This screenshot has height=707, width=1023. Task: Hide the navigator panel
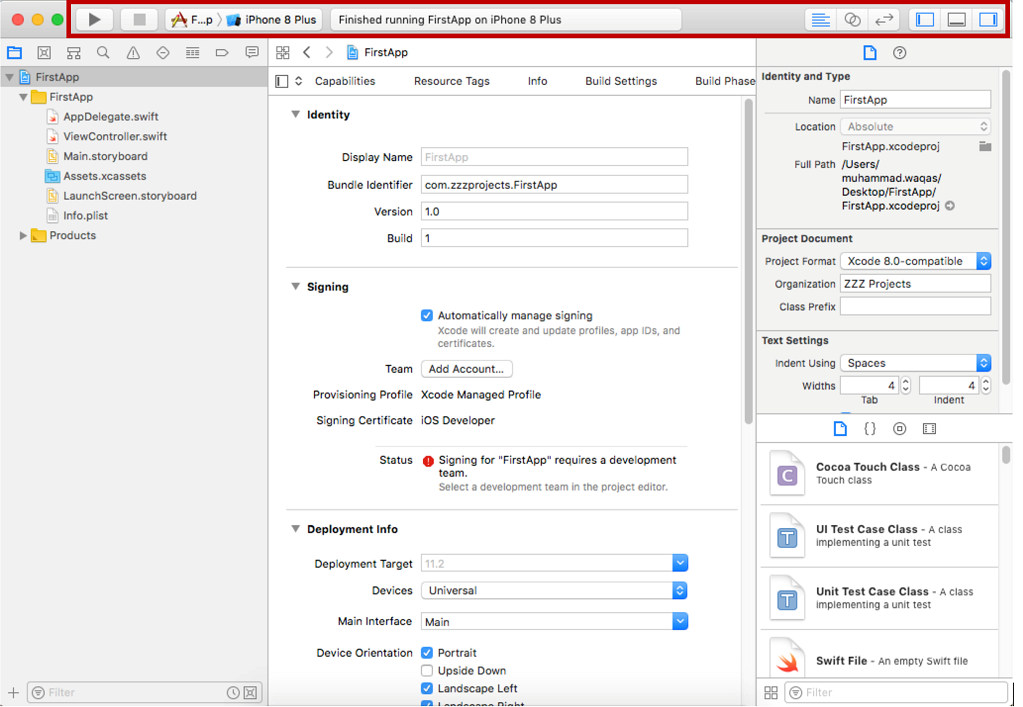coord(924,20)
